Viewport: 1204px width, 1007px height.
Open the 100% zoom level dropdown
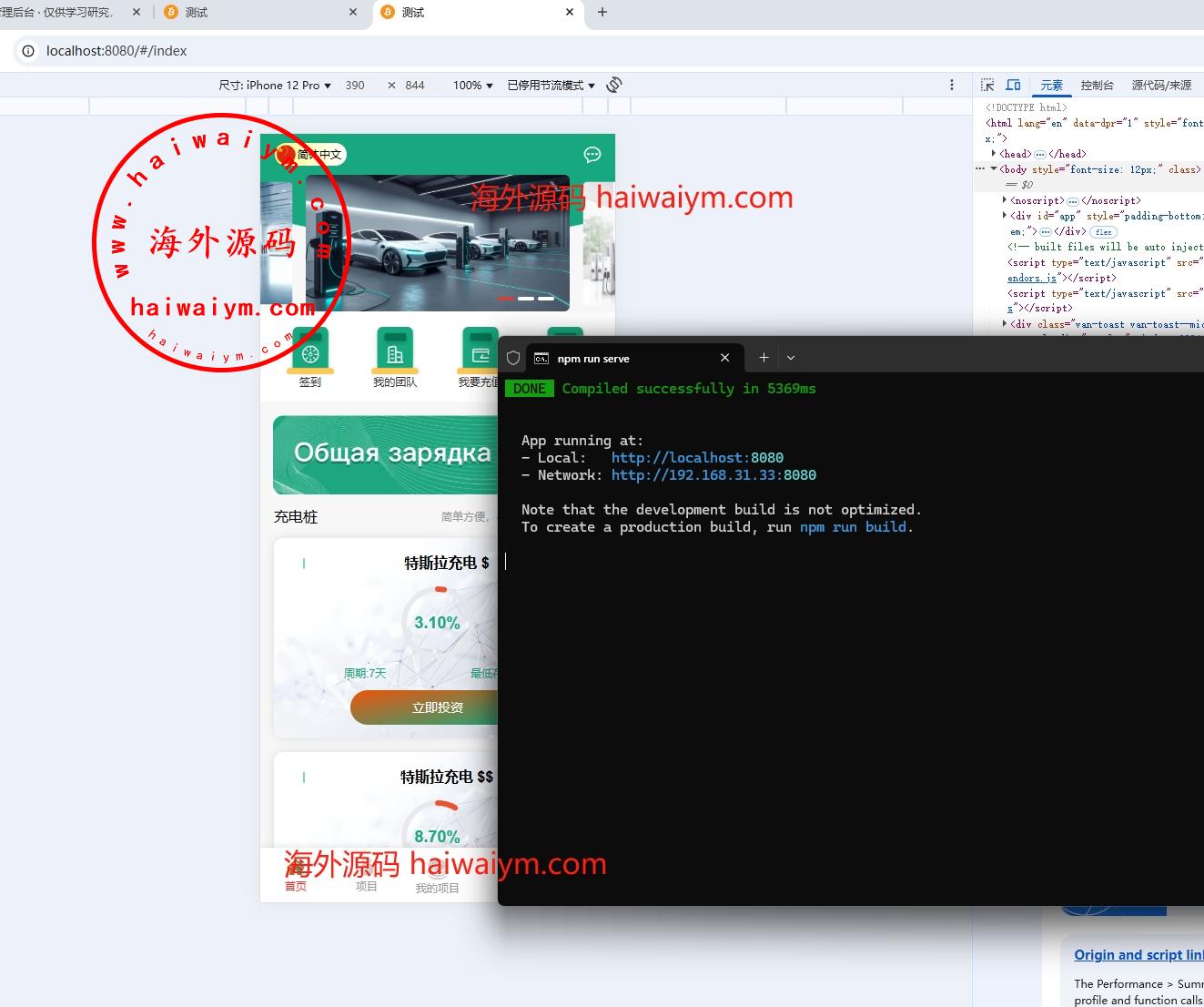(472, 85)
